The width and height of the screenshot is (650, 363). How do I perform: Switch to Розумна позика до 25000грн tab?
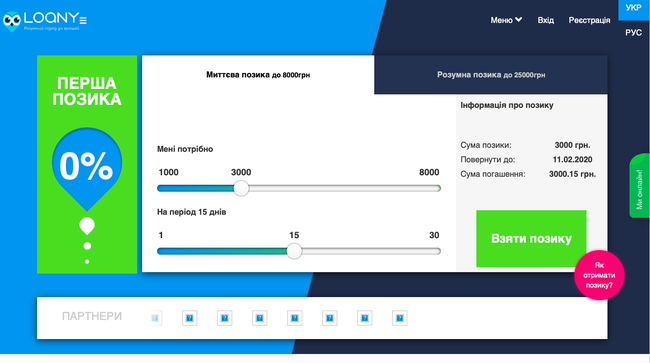491,75
